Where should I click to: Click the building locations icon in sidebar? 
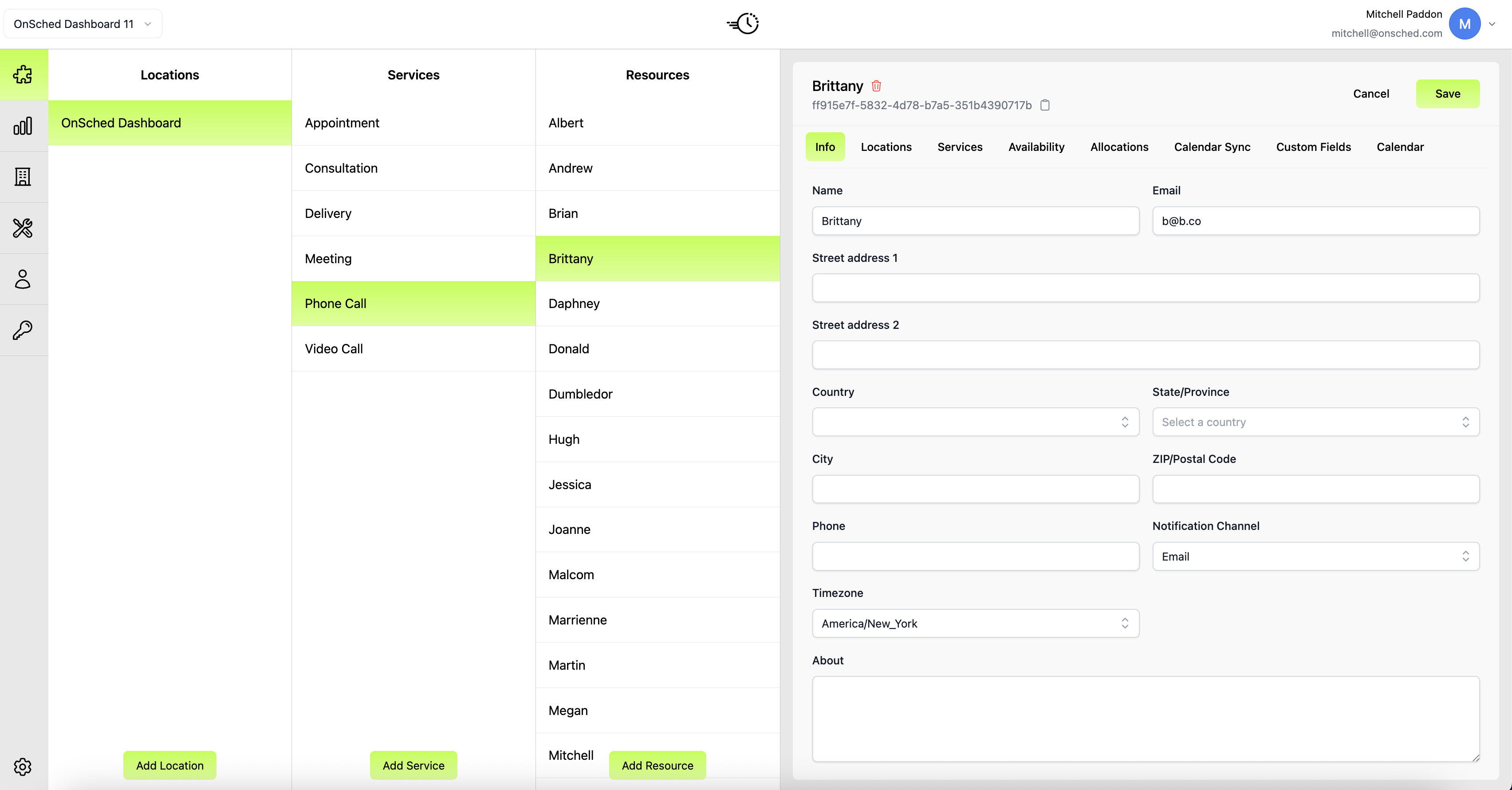[x=23, y=177]
